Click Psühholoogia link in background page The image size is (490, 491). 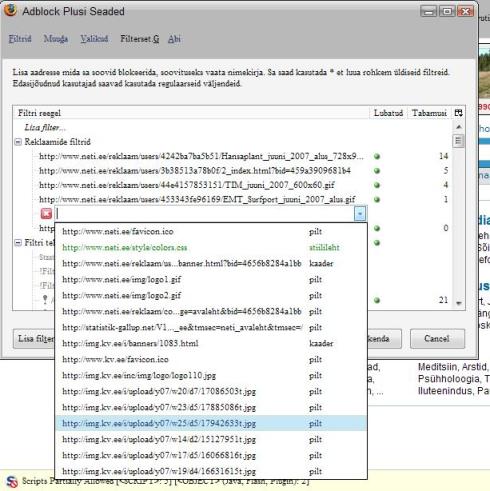pyautogui.click(x=448, y=379)
